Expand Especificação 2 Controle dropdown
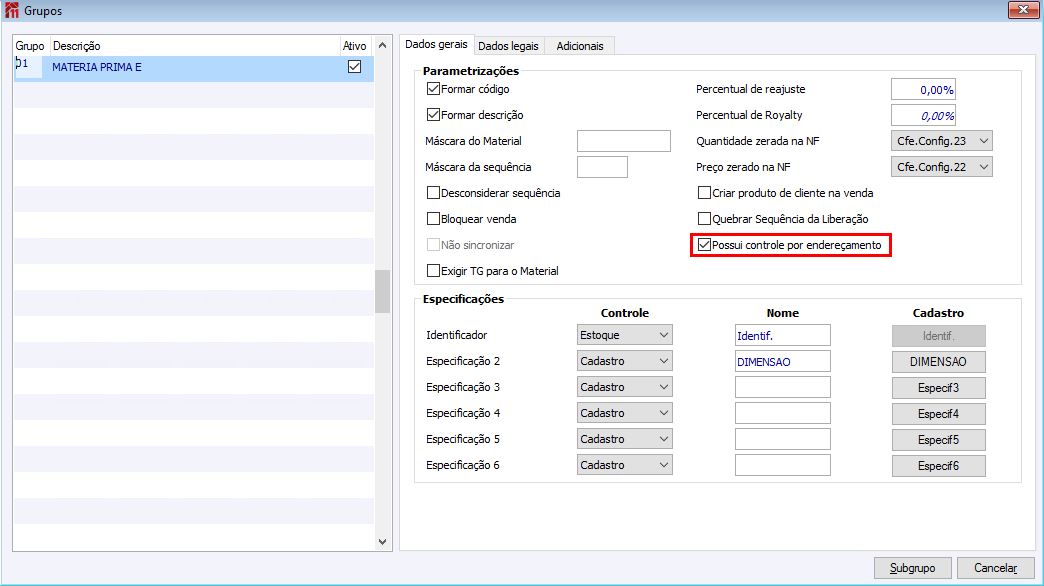Image resolution: width=1044 pixels, height=586 pixels. 625,361
